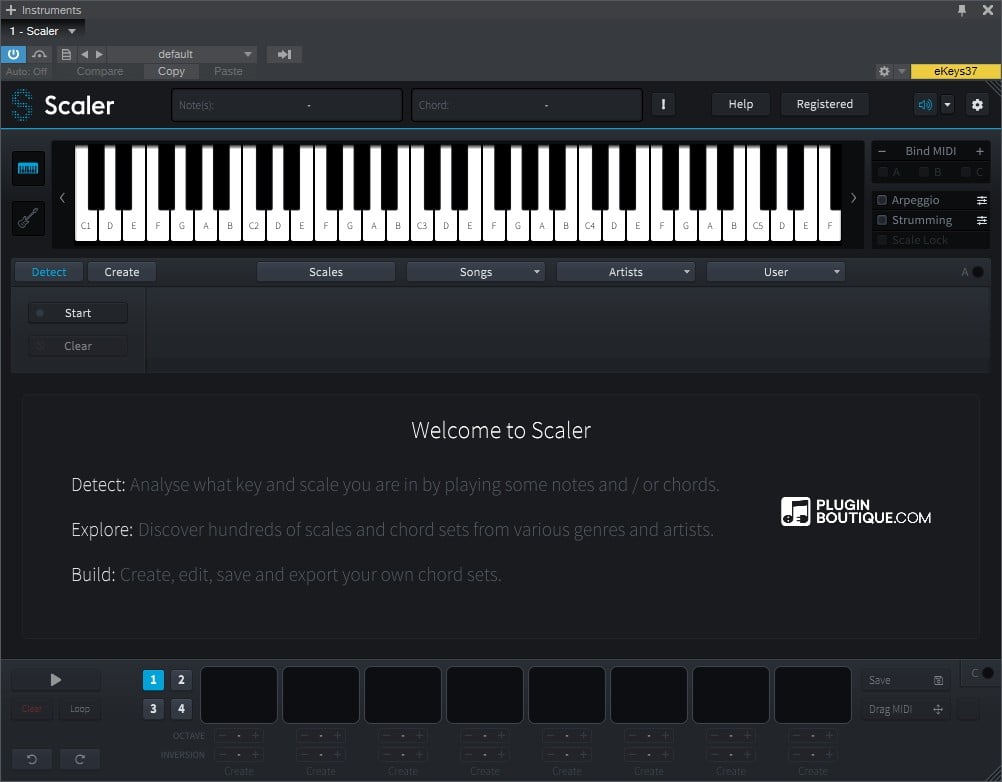Click the first empty chord pad
The image size is (1002, 782).
[x=239, y=695]
